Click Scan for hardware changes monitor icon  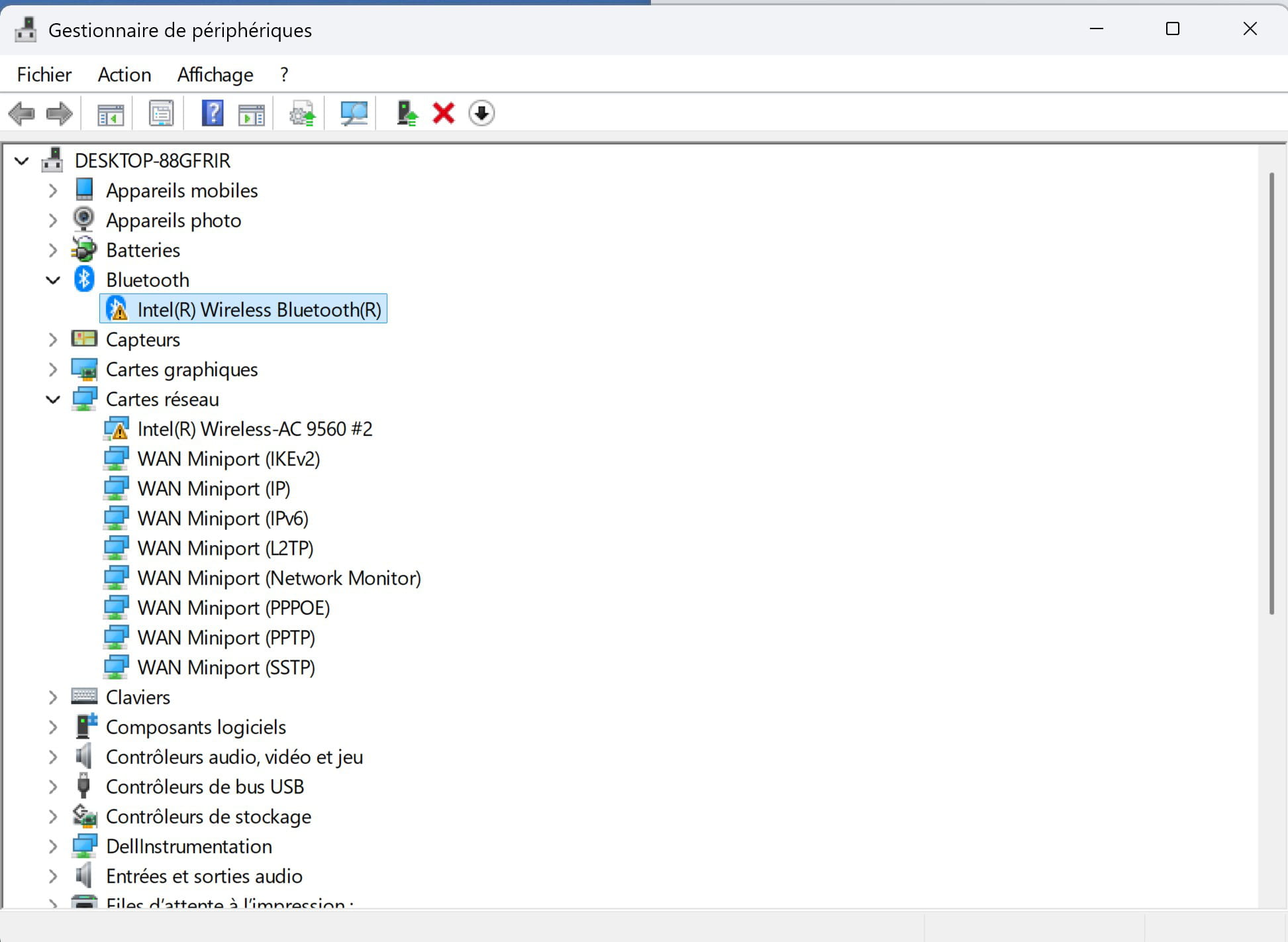click(354, 113)
